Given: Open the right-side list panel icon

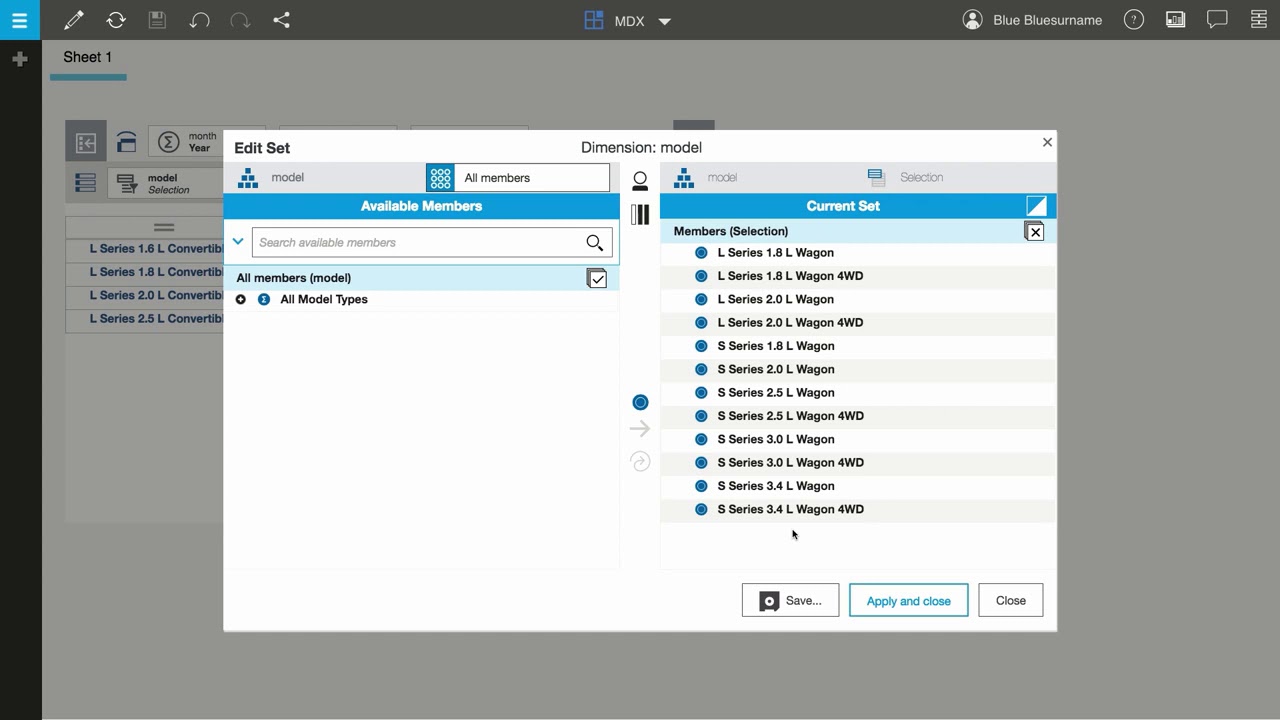Looking at the screenshot, I should coord(1259,20).
